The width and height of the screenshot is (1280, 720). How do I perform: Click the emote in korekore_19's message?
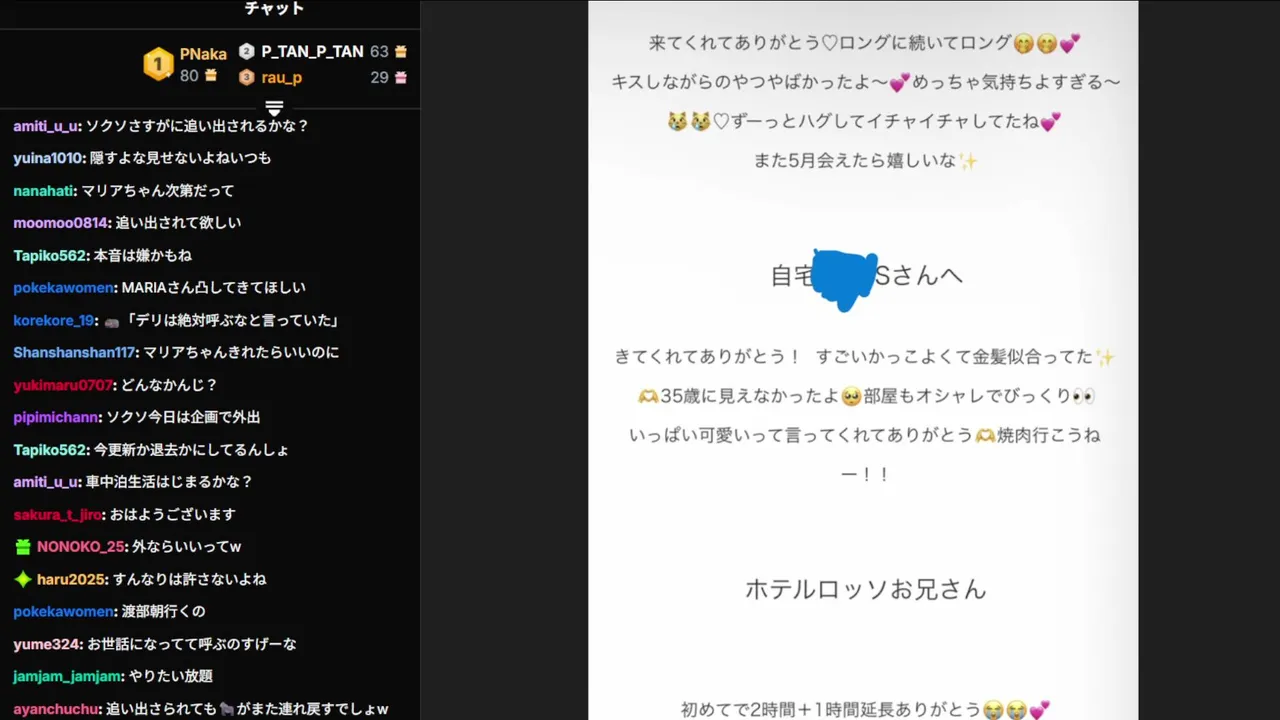click(111, 321)
